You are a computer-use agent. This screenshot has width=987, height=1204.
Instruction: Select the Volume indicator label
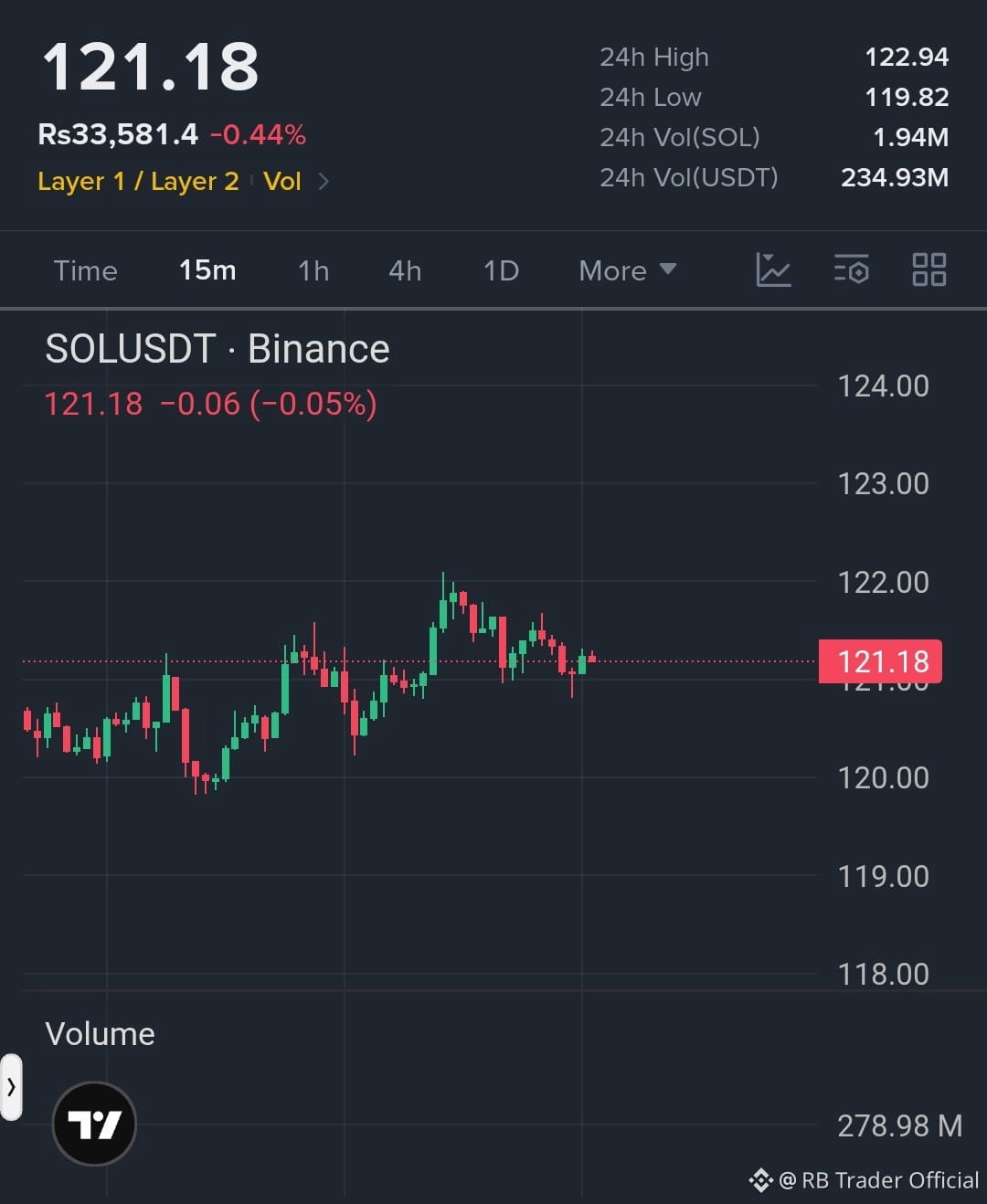(x=100, y=1034)
